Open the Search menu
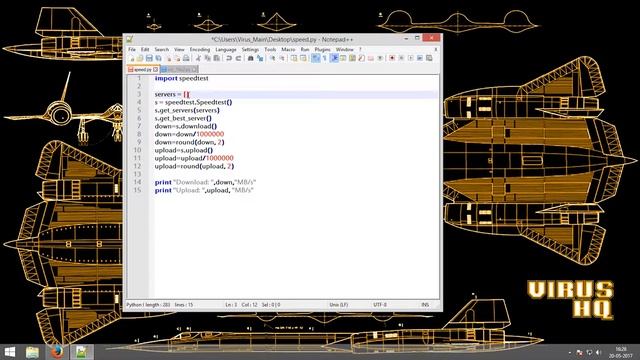This screenshot has width=640, height=360. [162, 49]
